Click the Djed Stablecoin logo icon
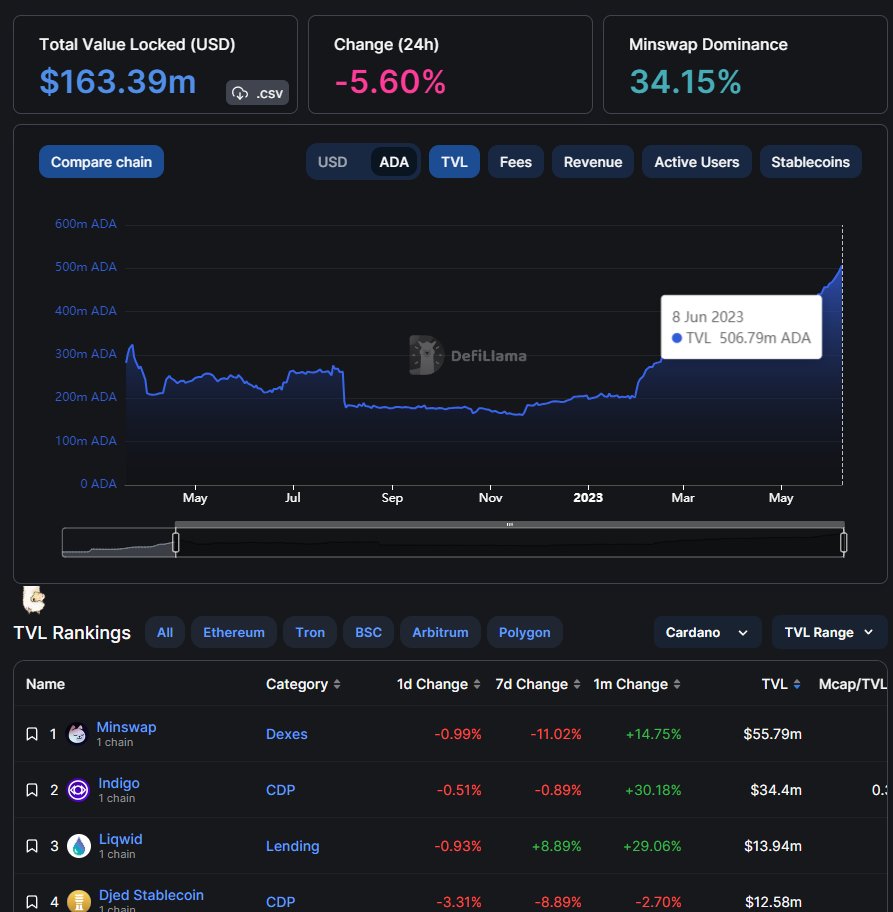This screenshot has height=912, width=893. tap(79, 901)
